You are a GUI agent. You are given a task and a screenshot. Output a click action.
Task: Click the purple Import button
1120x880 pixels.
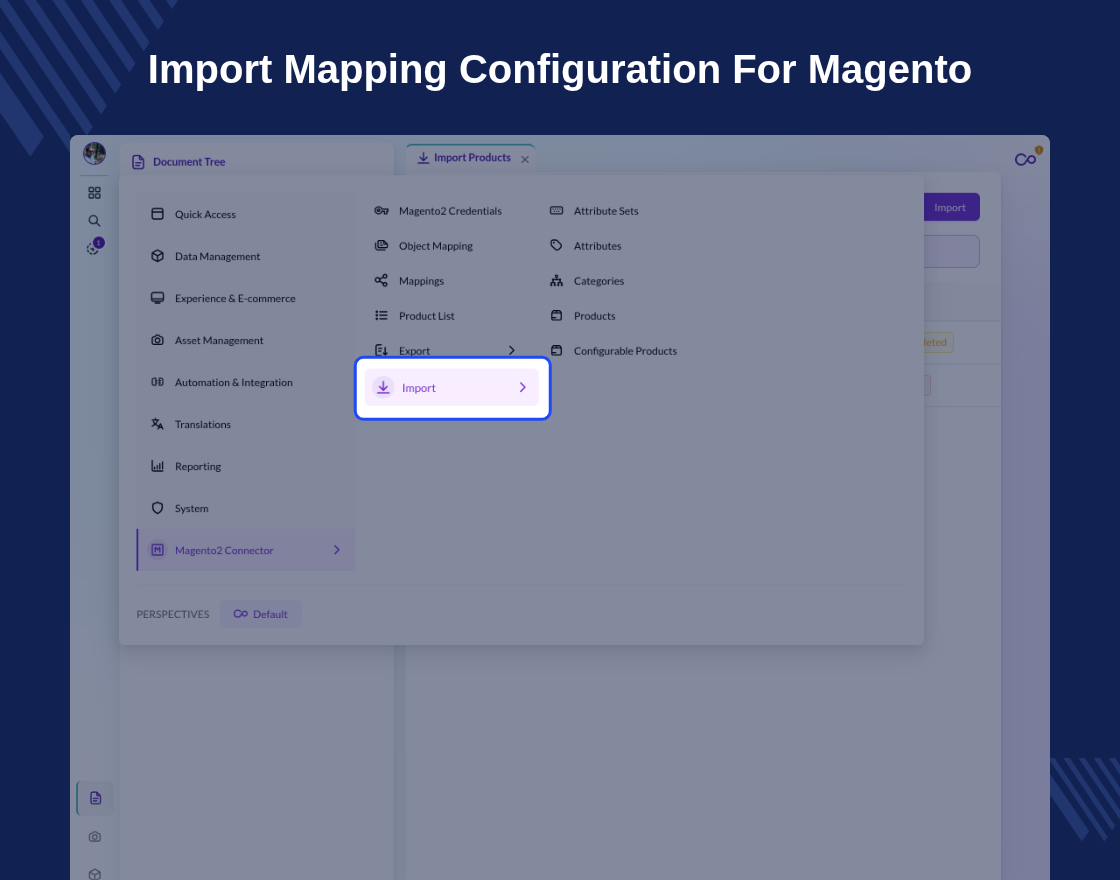coord(951,207)
